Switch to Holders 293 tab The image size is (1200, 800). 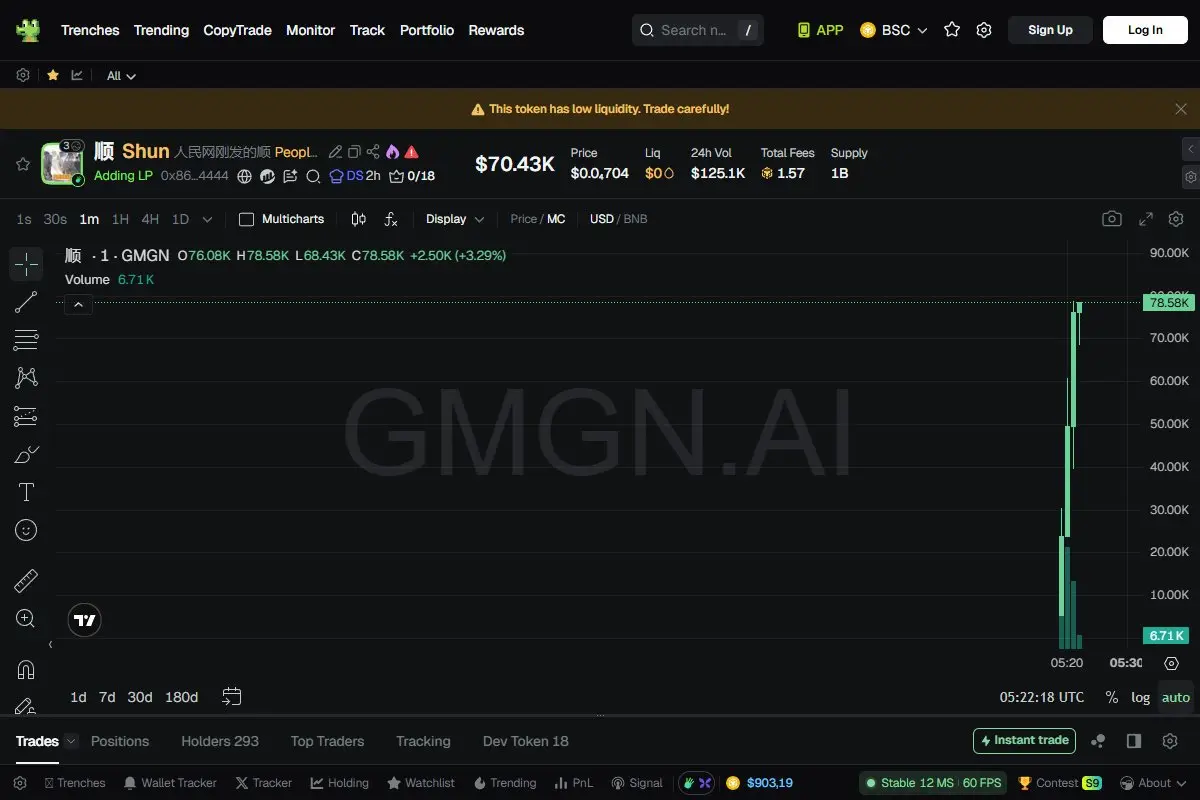[x=220, y=741]
